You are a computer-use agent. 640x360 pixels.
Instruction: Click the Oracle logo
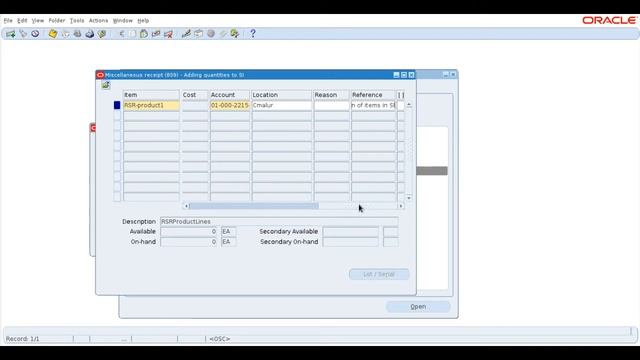(609, 20)
